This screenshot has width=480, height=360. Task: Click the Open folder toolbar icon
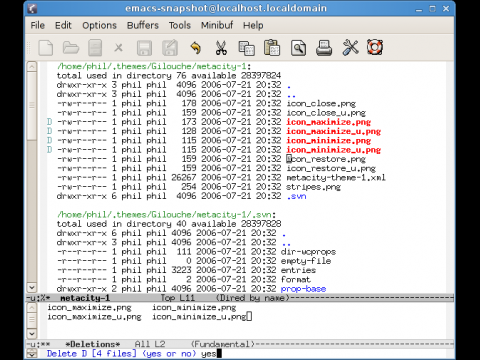tap(71, 48)
